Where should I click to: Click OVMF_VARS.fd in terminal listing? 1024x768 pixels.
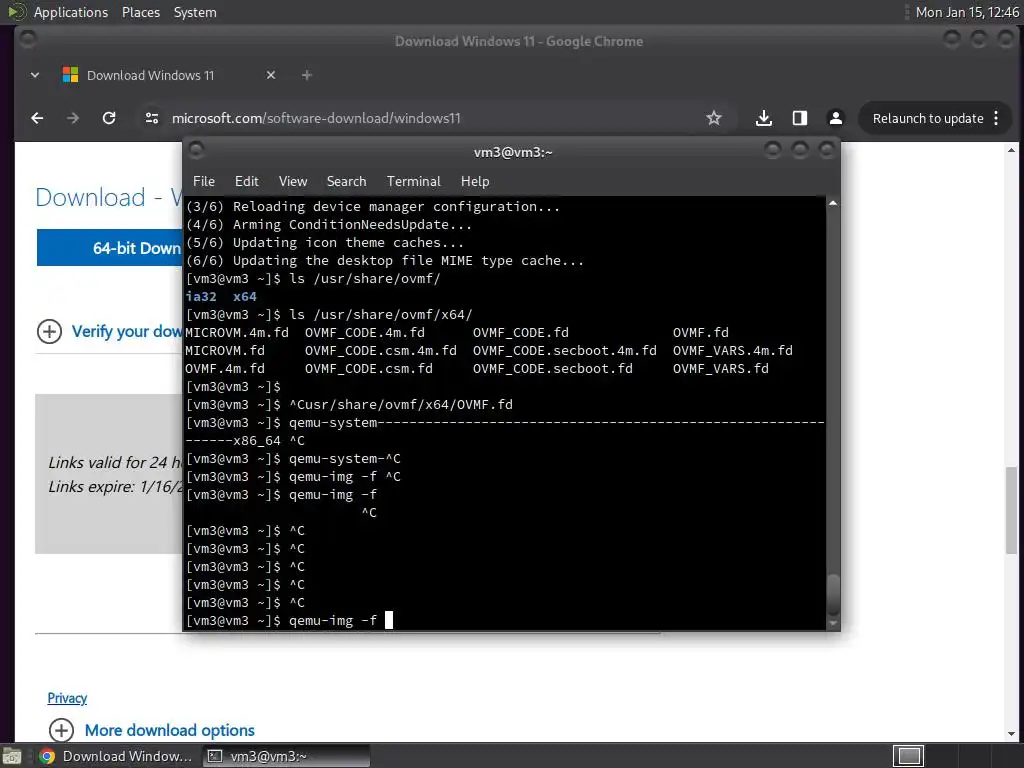point(720,368)
